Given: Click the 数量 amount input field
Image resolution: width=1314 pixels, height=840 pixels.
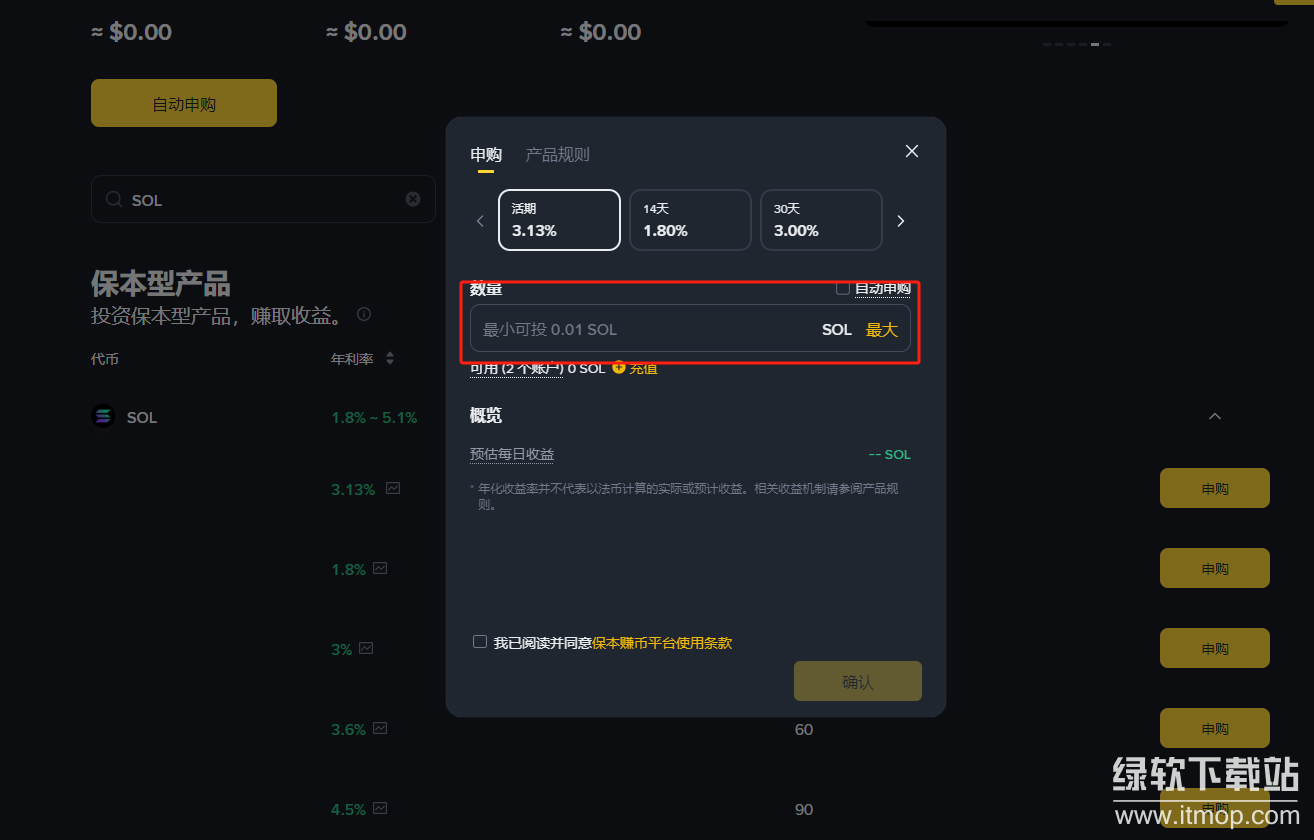Looking at the screenshot, I should [x=640, y=329].
